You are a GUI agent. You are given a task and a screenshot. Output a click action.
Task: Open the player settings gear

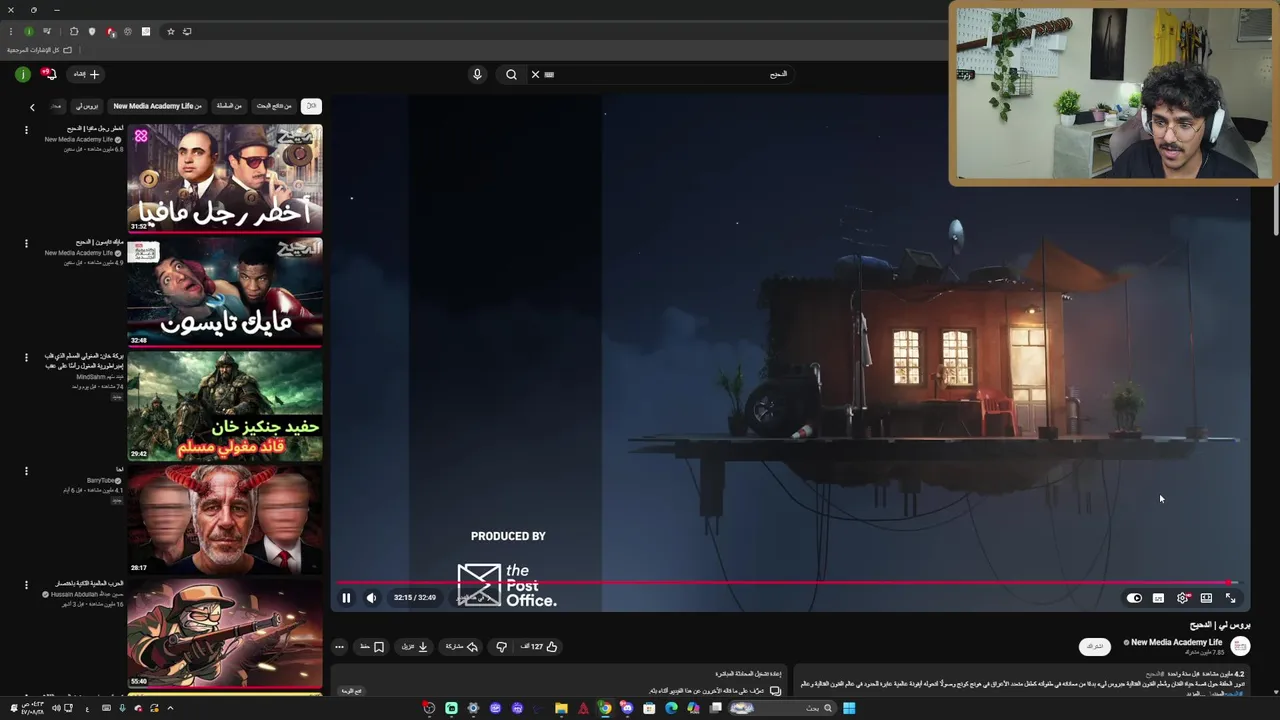1183,598
